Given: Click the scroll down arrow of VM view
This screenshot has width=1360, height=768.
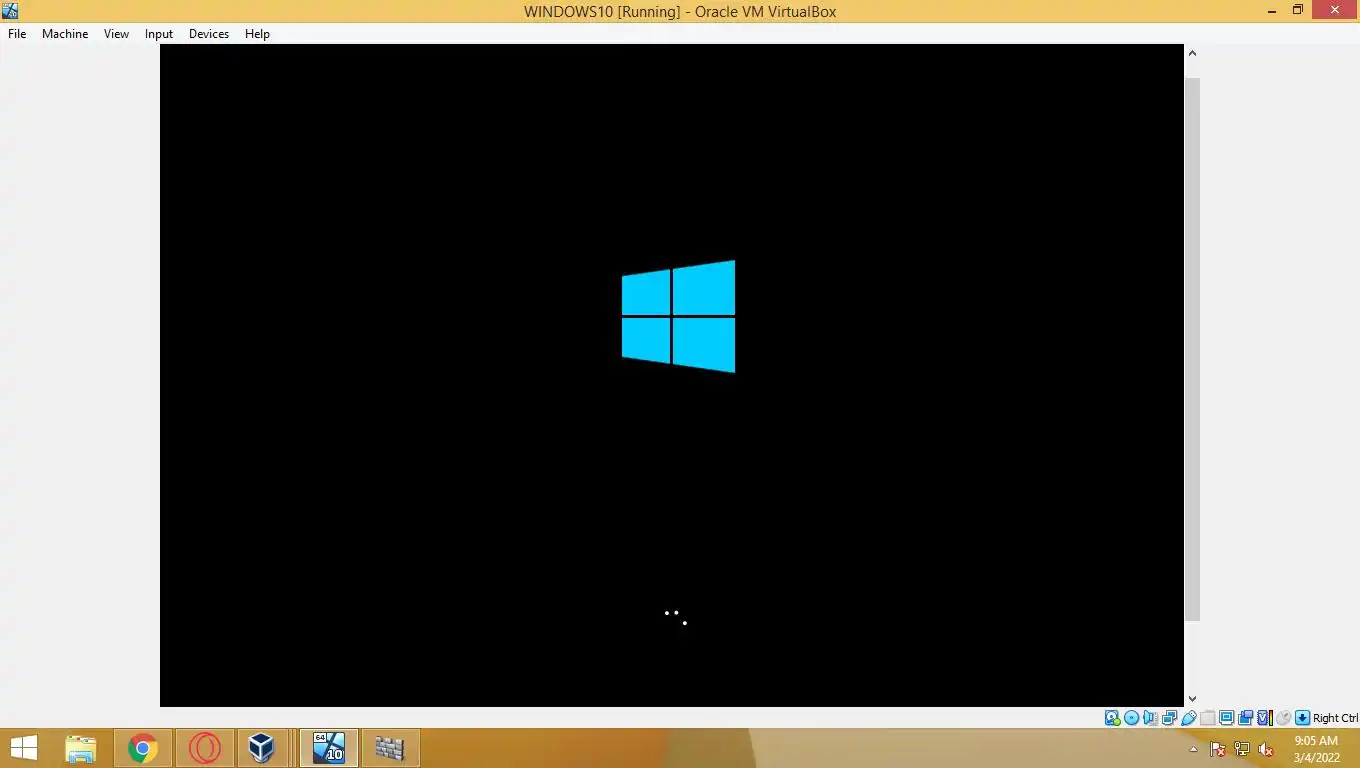Looking at the screenshot, I should (x=1192, y=699).
